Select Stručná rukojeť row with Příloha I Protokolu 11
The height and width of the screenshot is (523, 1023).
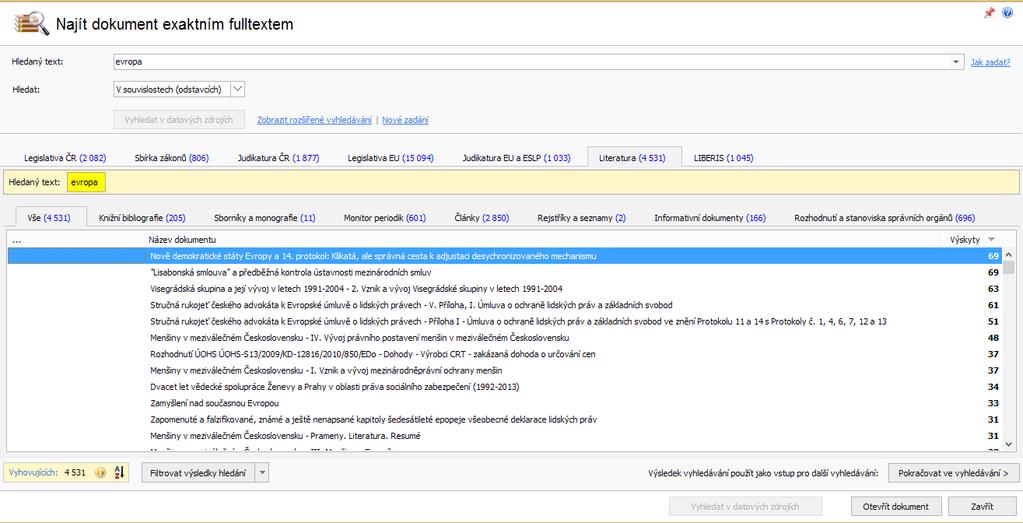click(x=505, y=321)
